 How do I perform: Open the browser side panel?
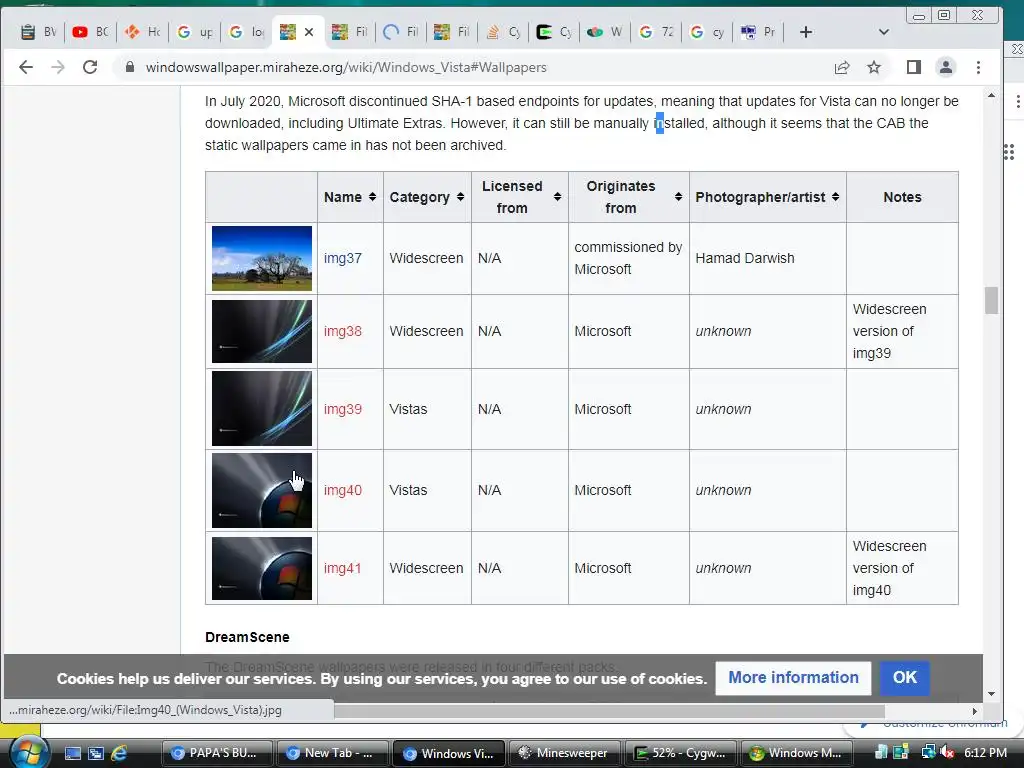pos(914,67)
